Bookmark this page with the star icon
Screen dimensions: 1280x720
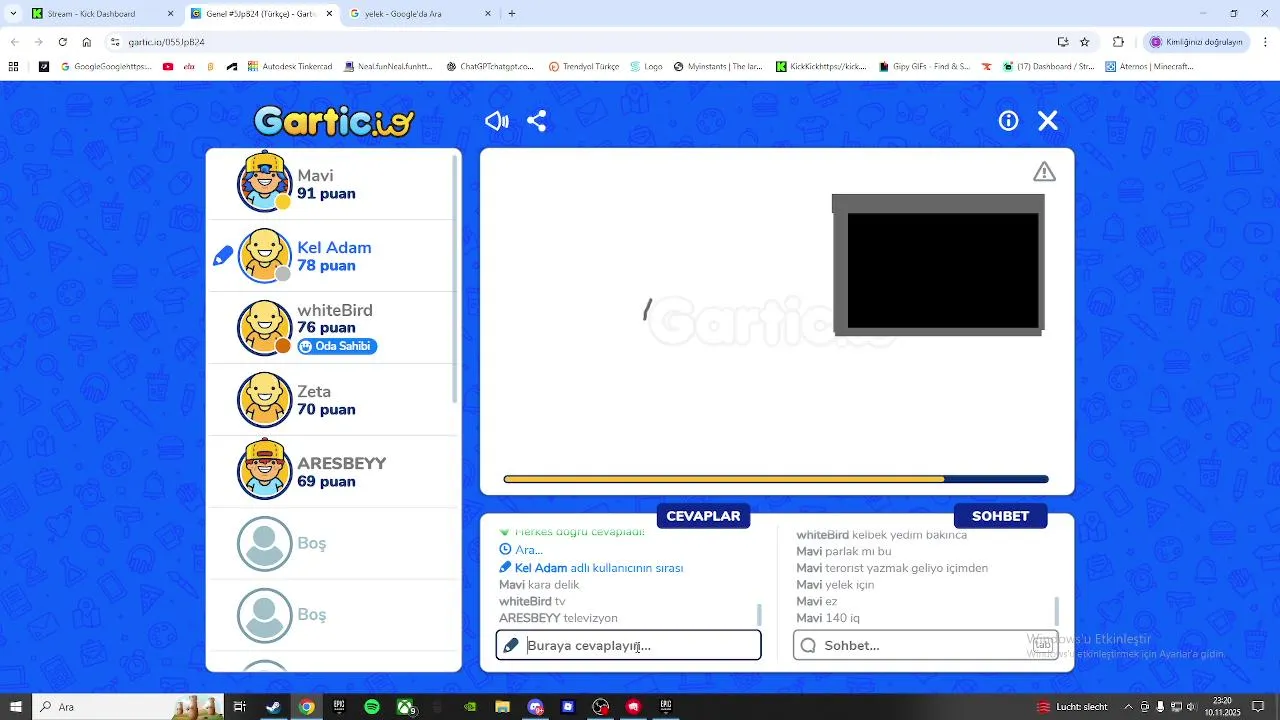[x=1085, y=42]
